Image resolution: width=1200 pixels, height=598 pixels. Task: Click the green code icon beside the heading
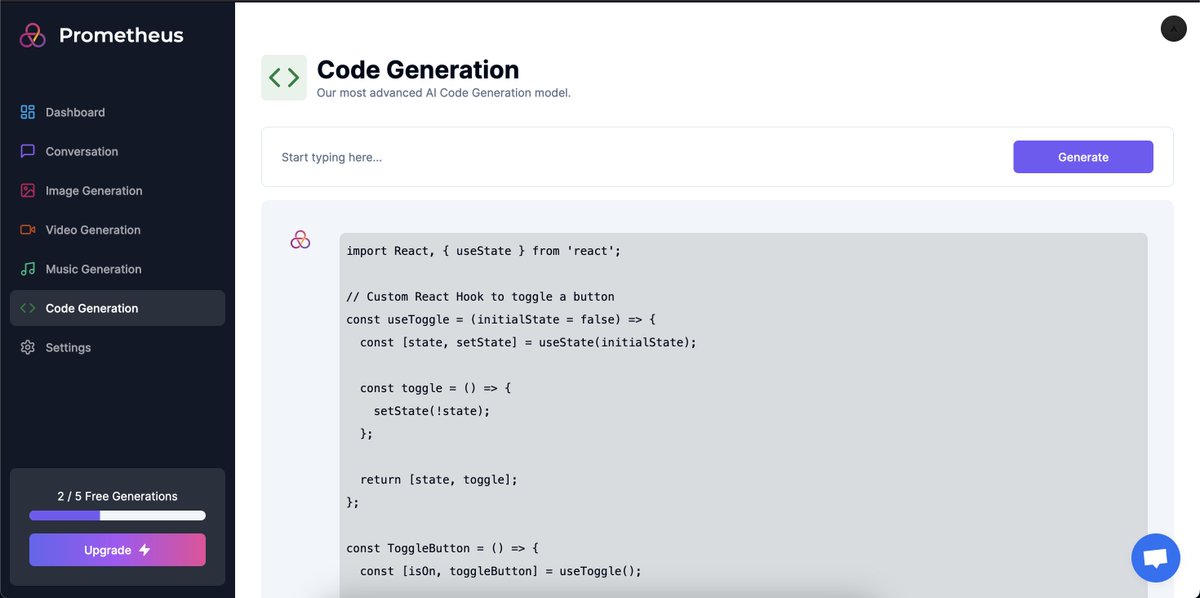[x=284, y=78]
